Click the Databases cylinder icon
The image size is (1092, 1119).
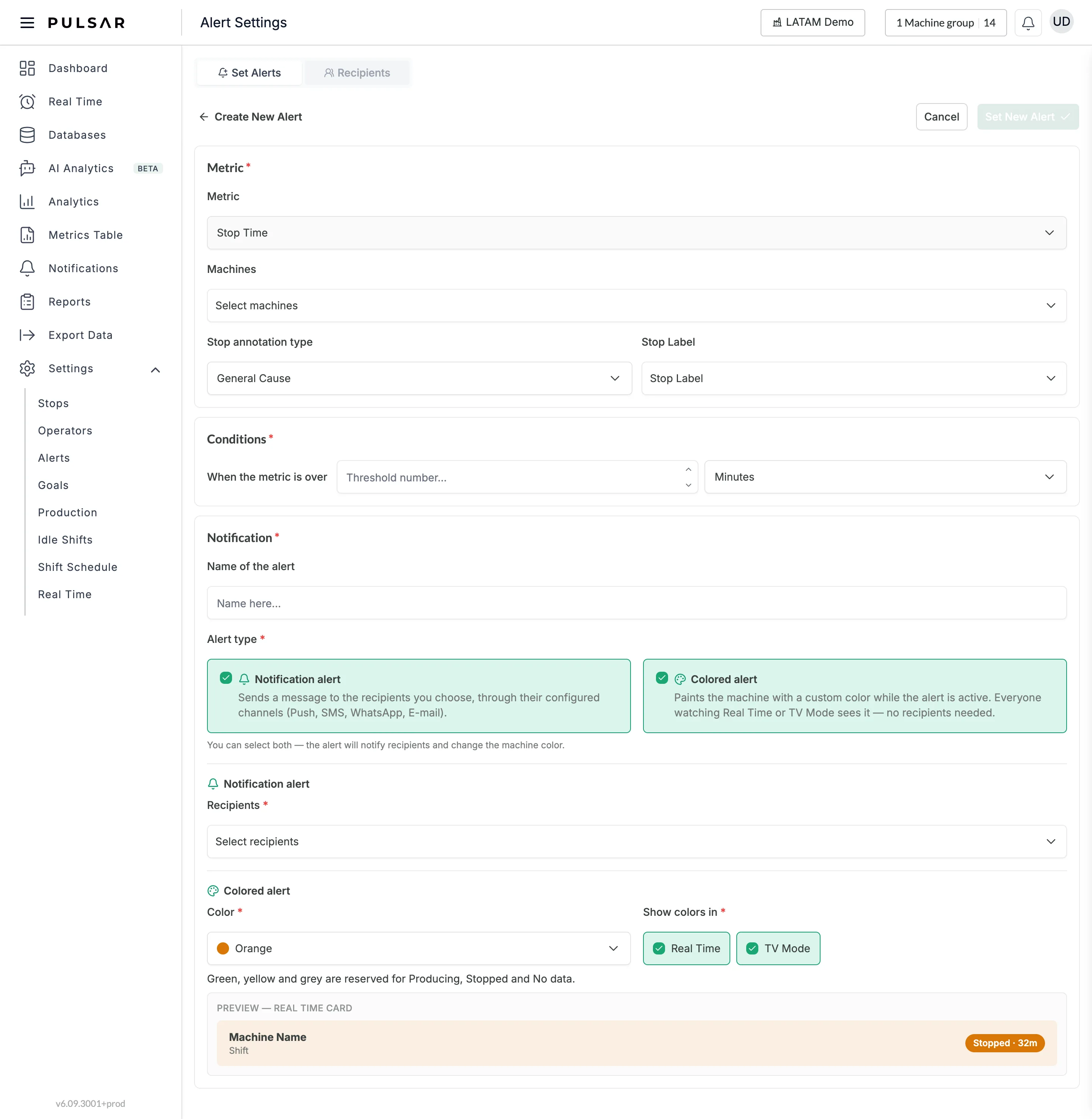tap(27, 135)
